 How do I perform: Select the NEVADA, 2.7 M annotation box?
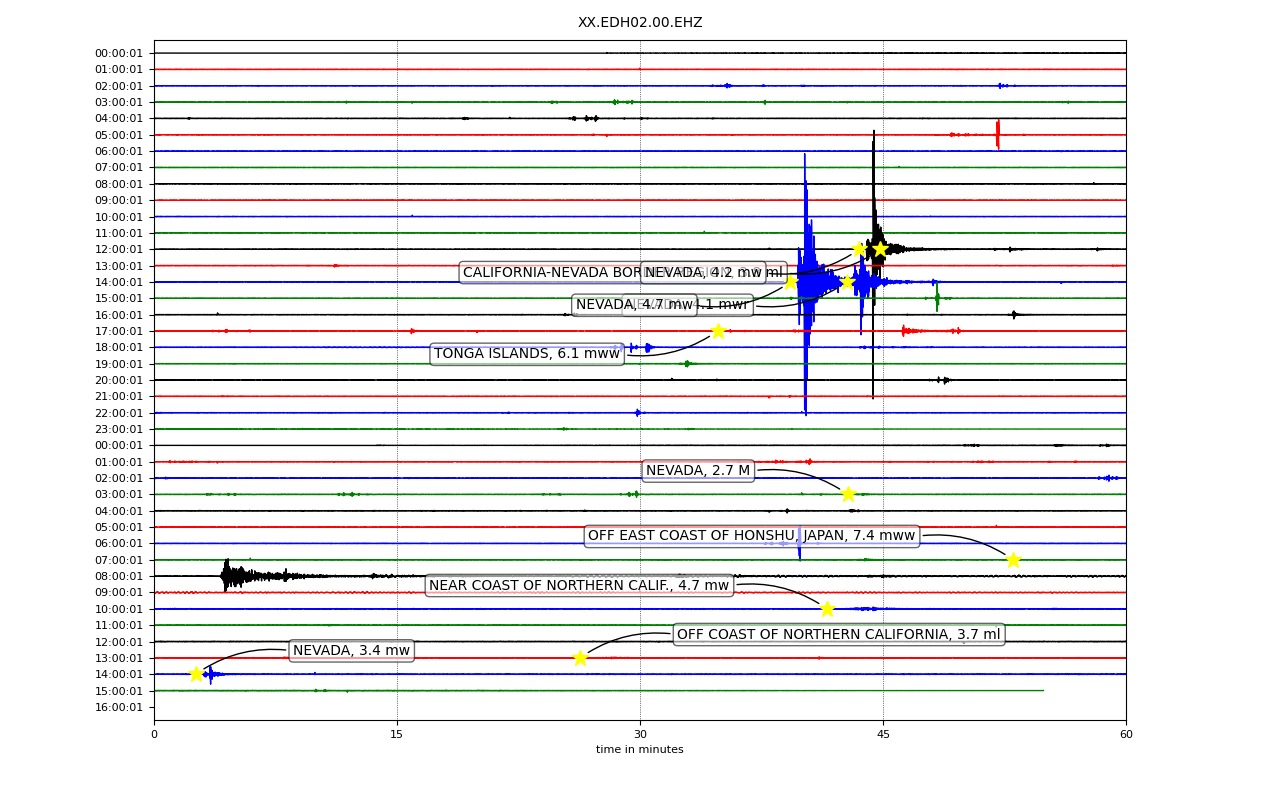698,471
